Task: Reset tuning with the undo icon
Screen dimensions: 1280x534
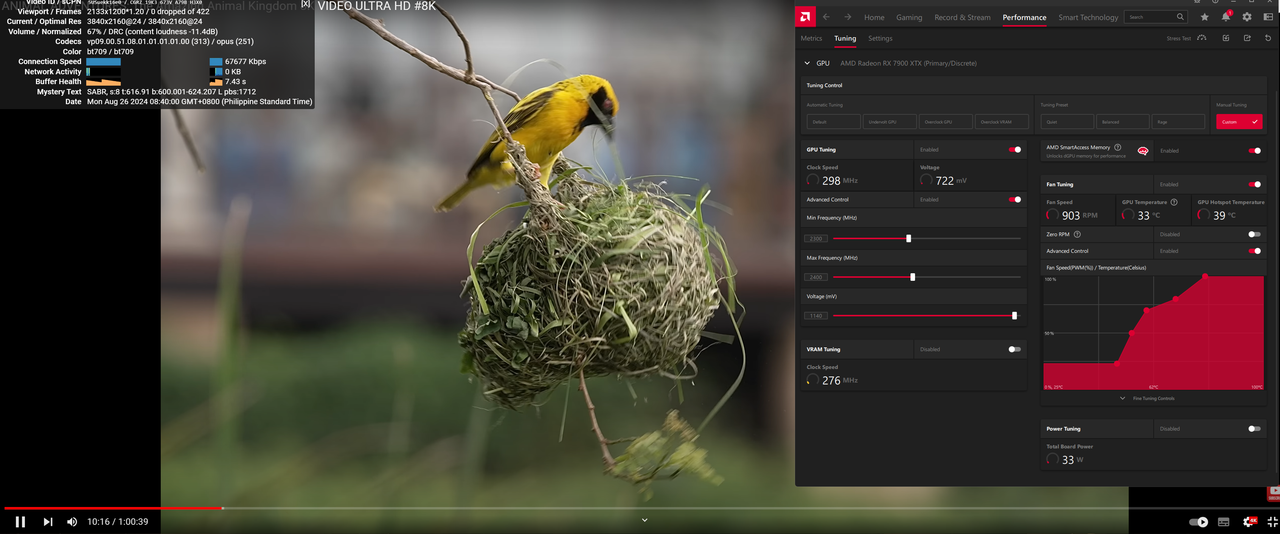Action: coord(1269,38)
